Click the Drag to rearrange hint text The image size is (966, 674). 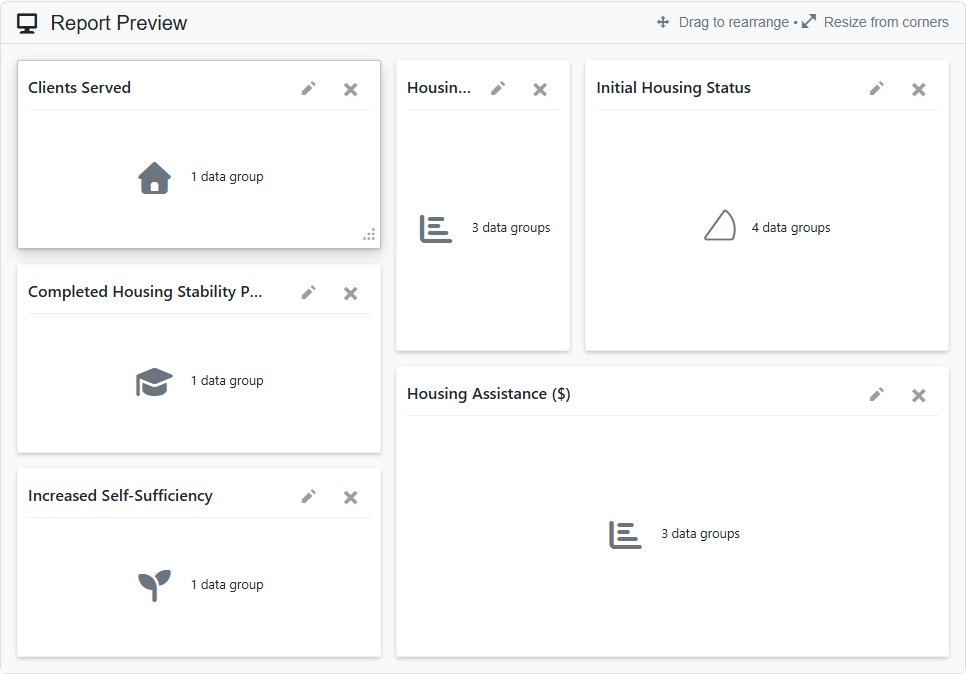[734, 22]
